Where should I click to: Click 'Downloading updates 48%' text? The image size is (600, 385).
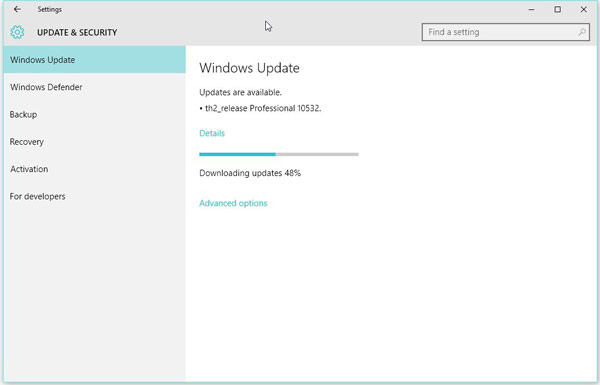coord(250,173)
